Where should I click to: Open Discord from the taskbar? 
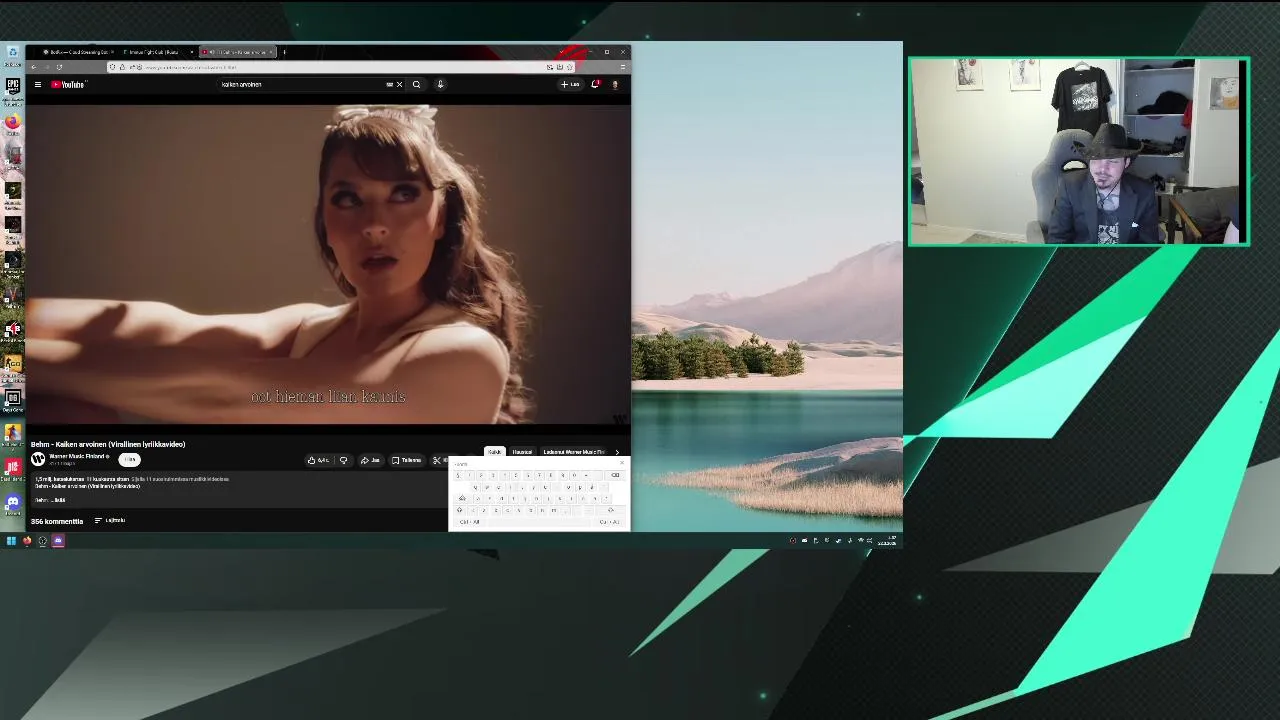[x=58, y=541]
